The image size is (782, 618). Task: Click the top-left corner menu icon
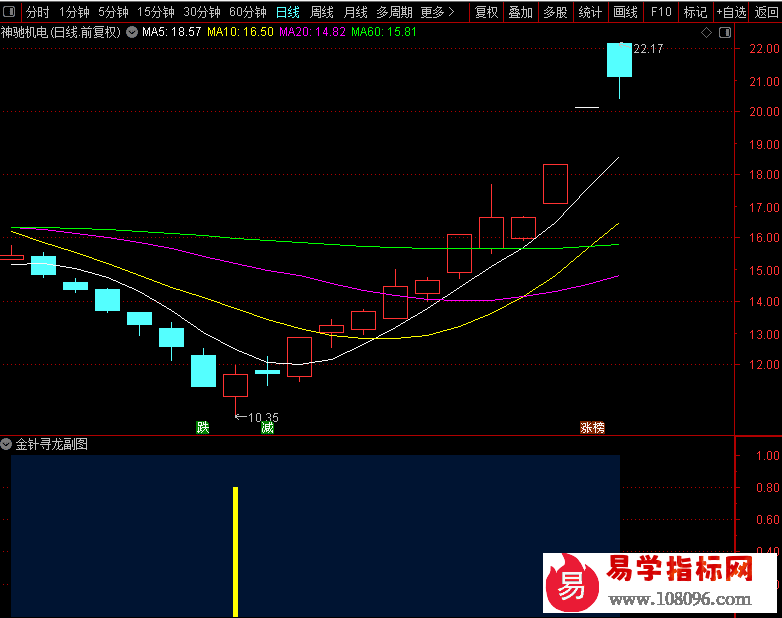pos(10,12)
